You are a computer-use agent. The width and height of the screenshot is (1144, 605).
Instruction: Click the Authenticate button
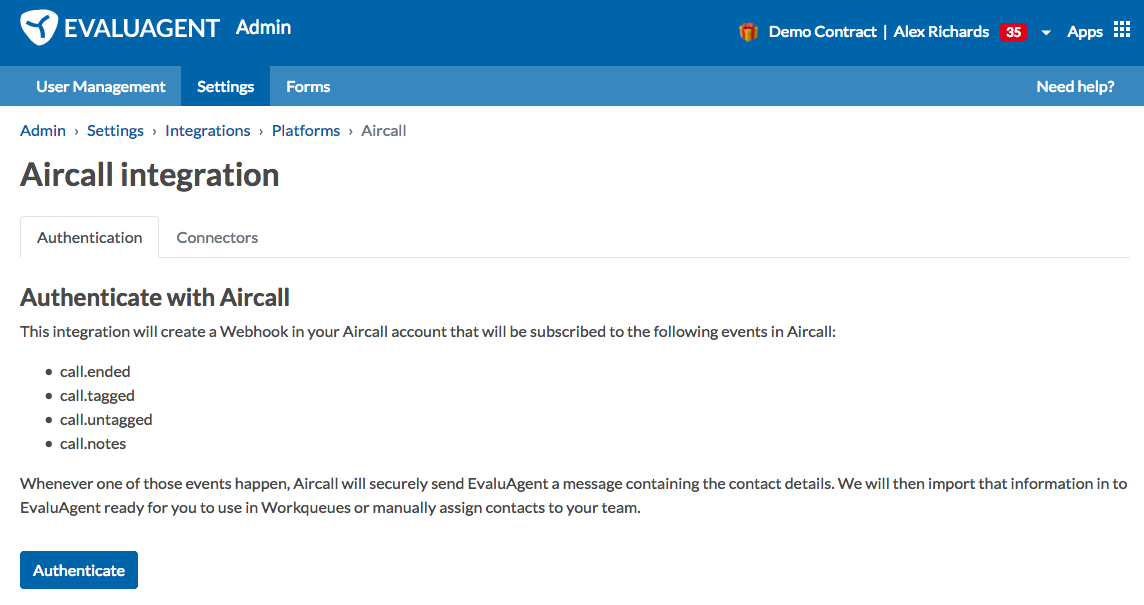point(79,570)
